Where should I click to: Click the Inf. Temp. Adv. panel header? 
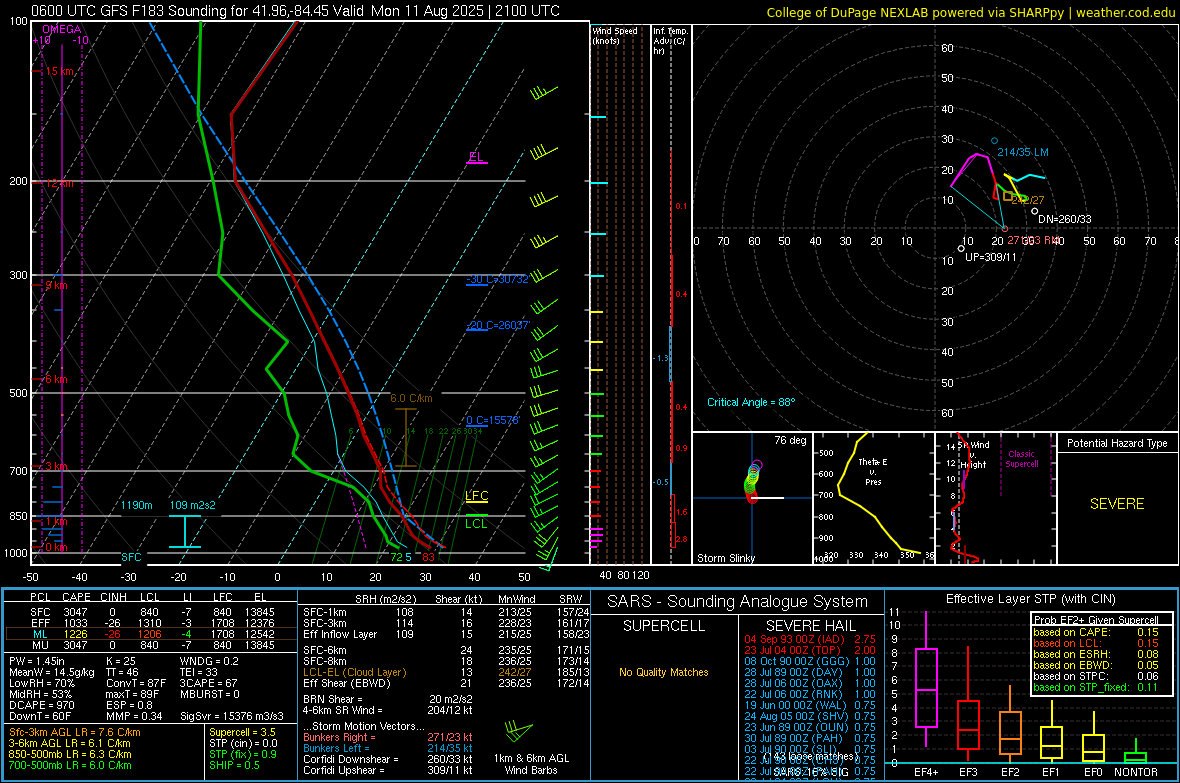pos(670,41)
